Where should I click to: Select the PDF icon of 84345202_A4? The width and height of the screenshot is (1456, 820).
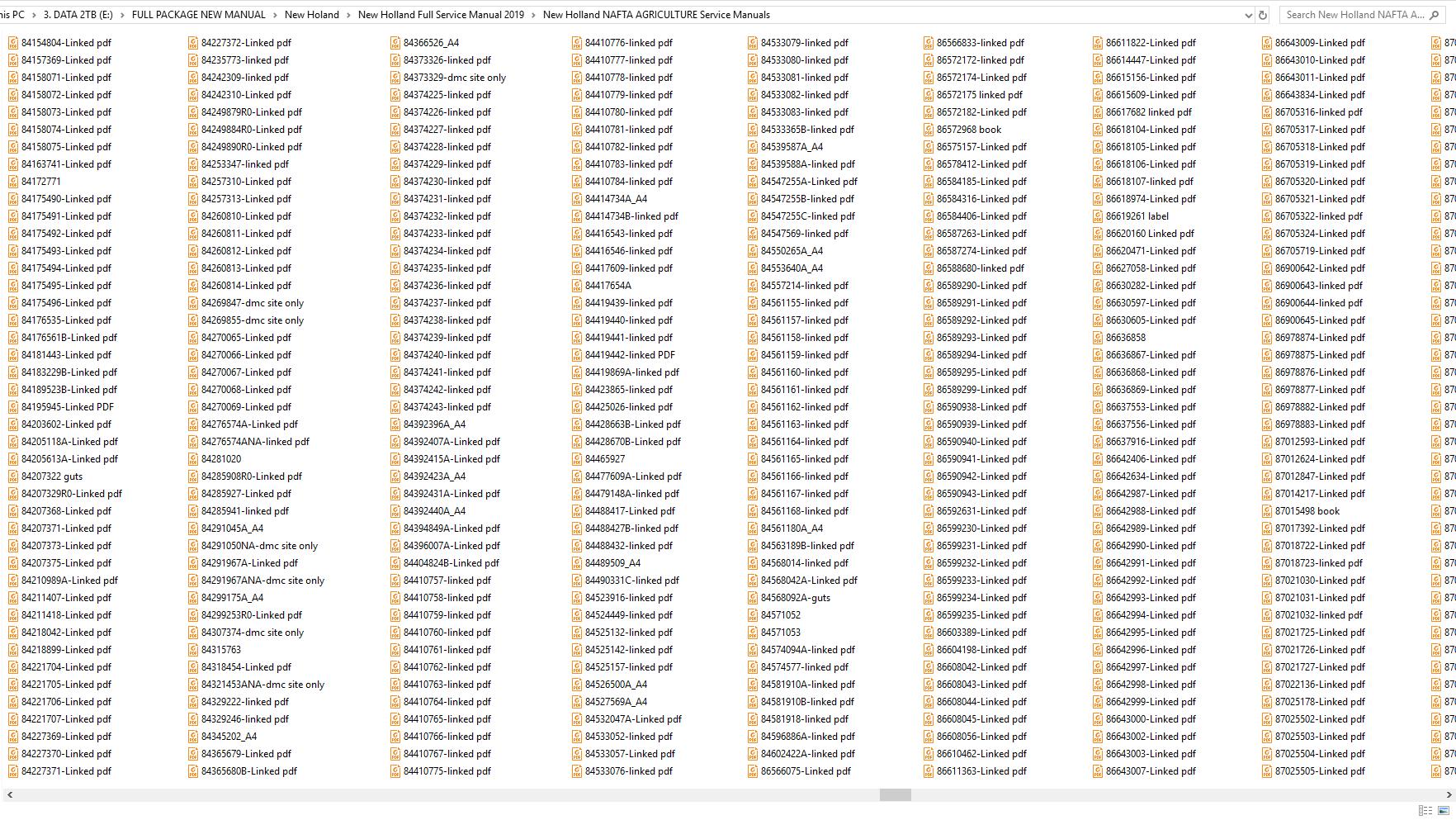point(193,737)
